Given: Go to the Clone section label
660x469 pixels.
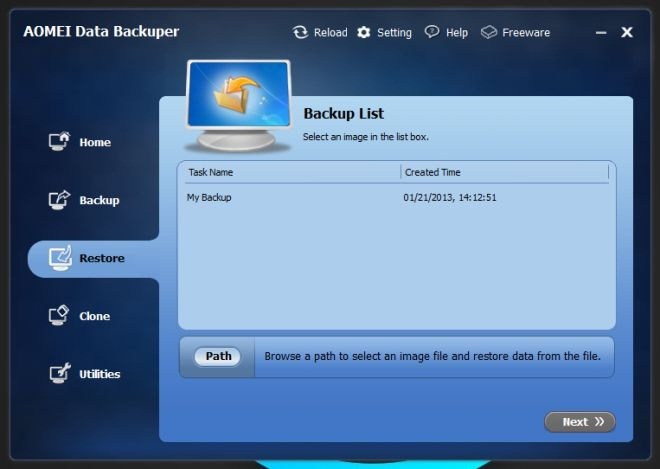Looking at the screenshot, I should point(95,316).
